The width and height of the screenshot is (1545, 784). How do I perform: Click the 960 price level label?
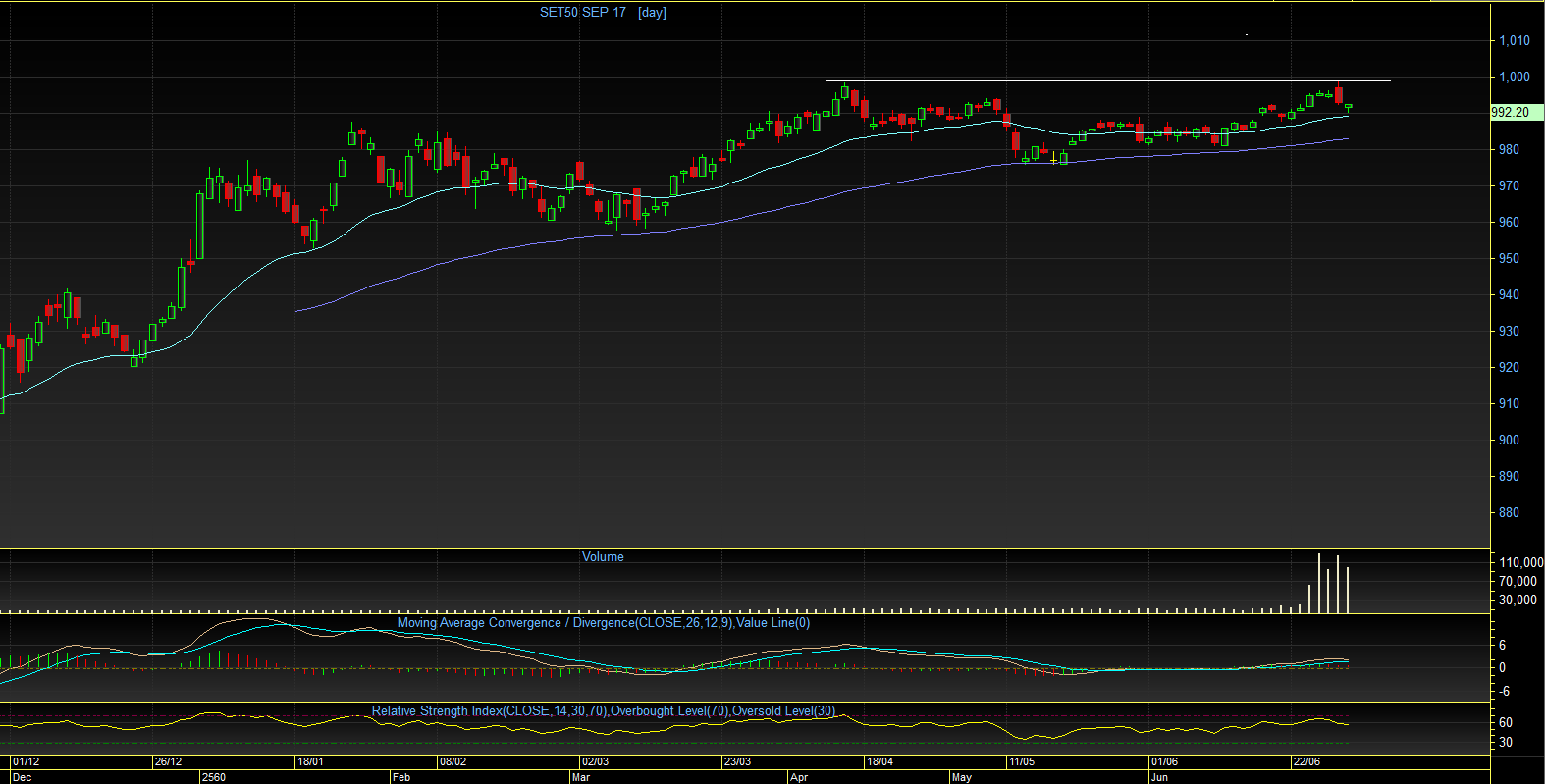point(1509,222)
